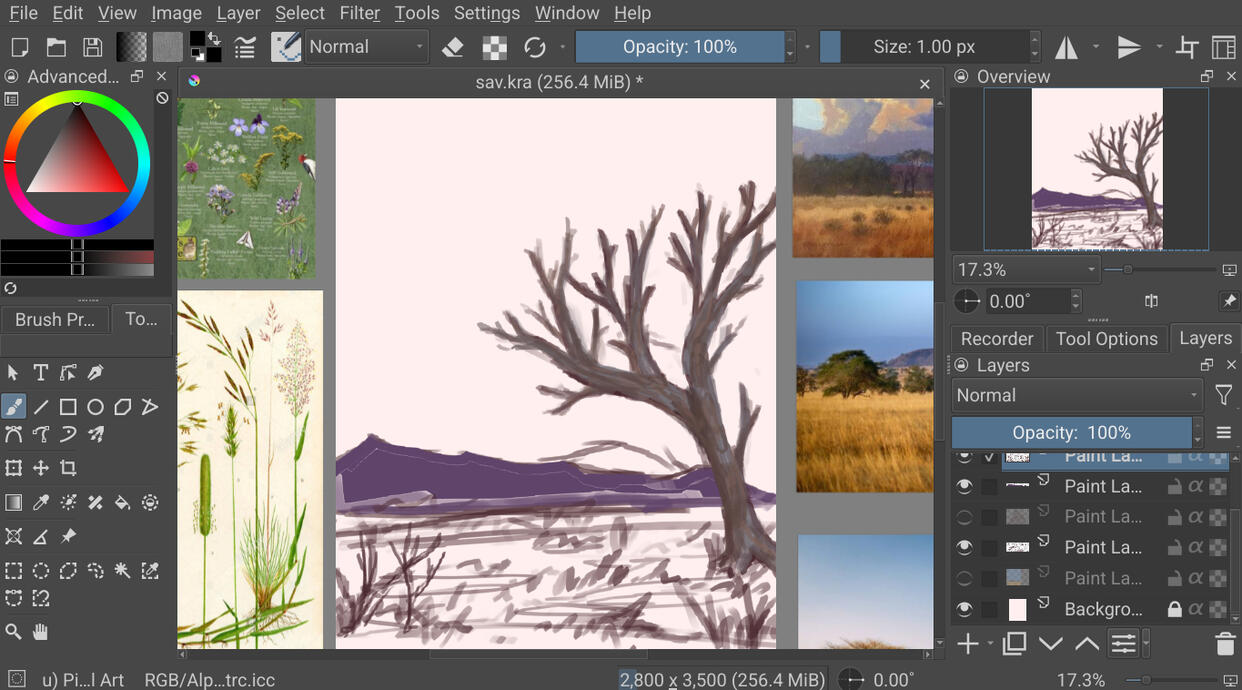Open the 17.3% zoom level dropdown
This screenshot has height=690, width=1242.
1026,270
